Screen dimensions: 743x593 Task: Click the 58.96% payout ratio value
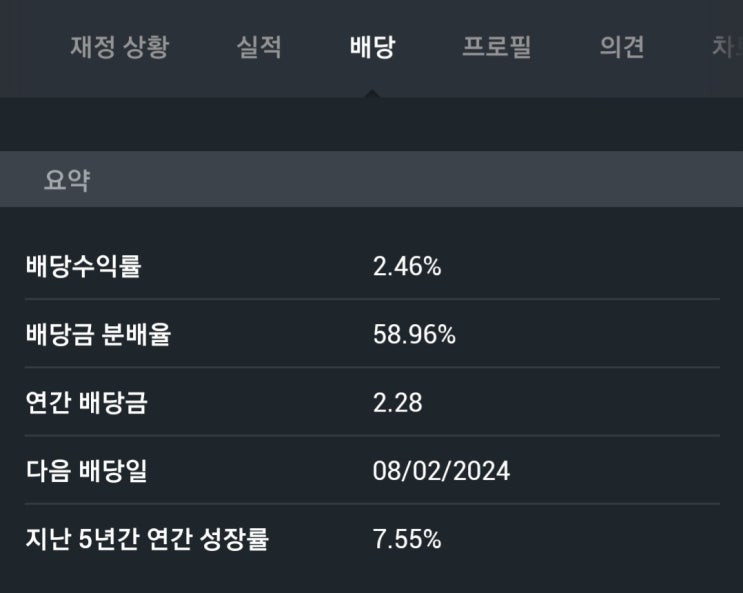[414, 335]
